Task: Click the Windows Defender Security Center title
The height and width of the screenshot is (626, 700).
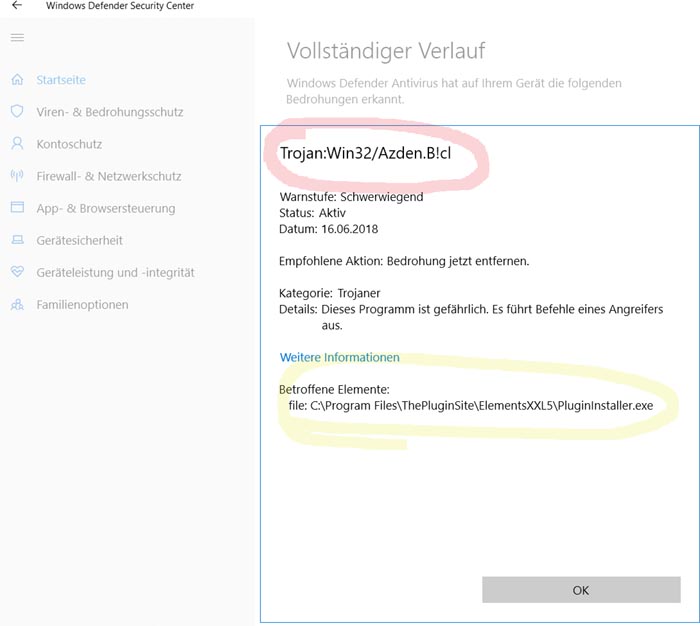Action: [120, 6]
